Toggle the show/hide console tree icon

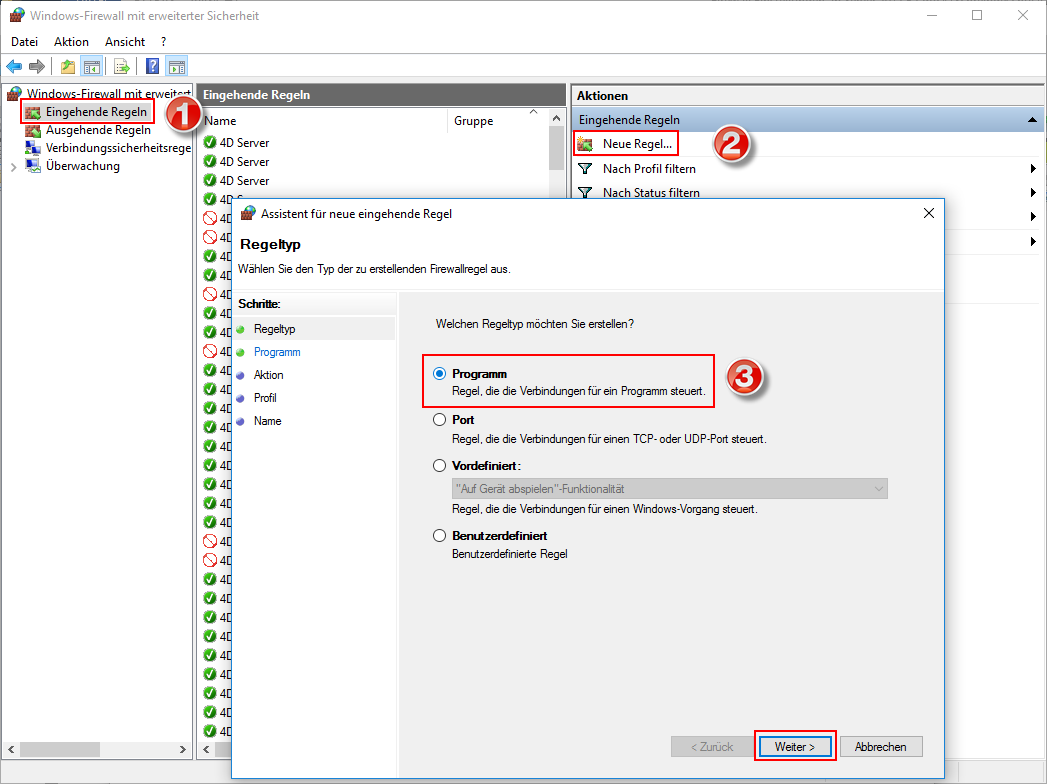coord(91,67)
